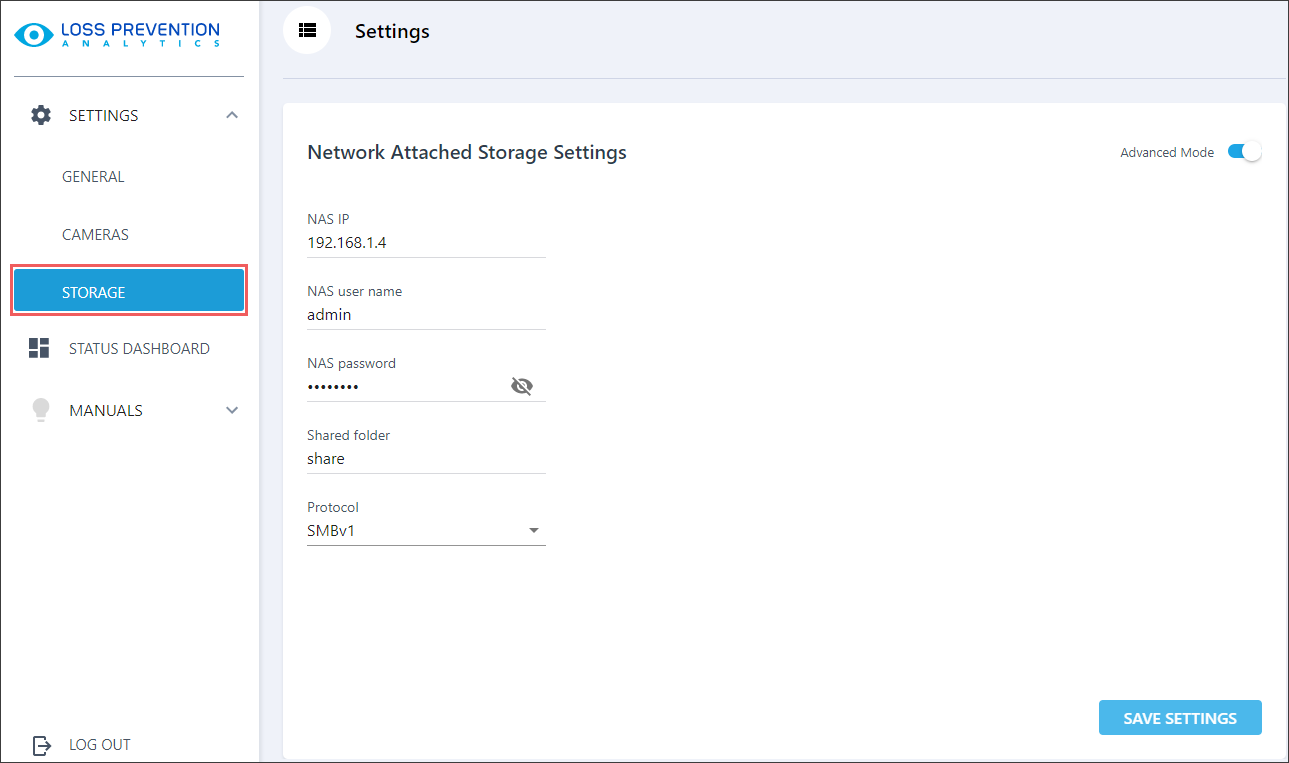Click the Loss Prevention Analytics eye logo
Viewport: 1289px width, 763px height.
point(34,35)
